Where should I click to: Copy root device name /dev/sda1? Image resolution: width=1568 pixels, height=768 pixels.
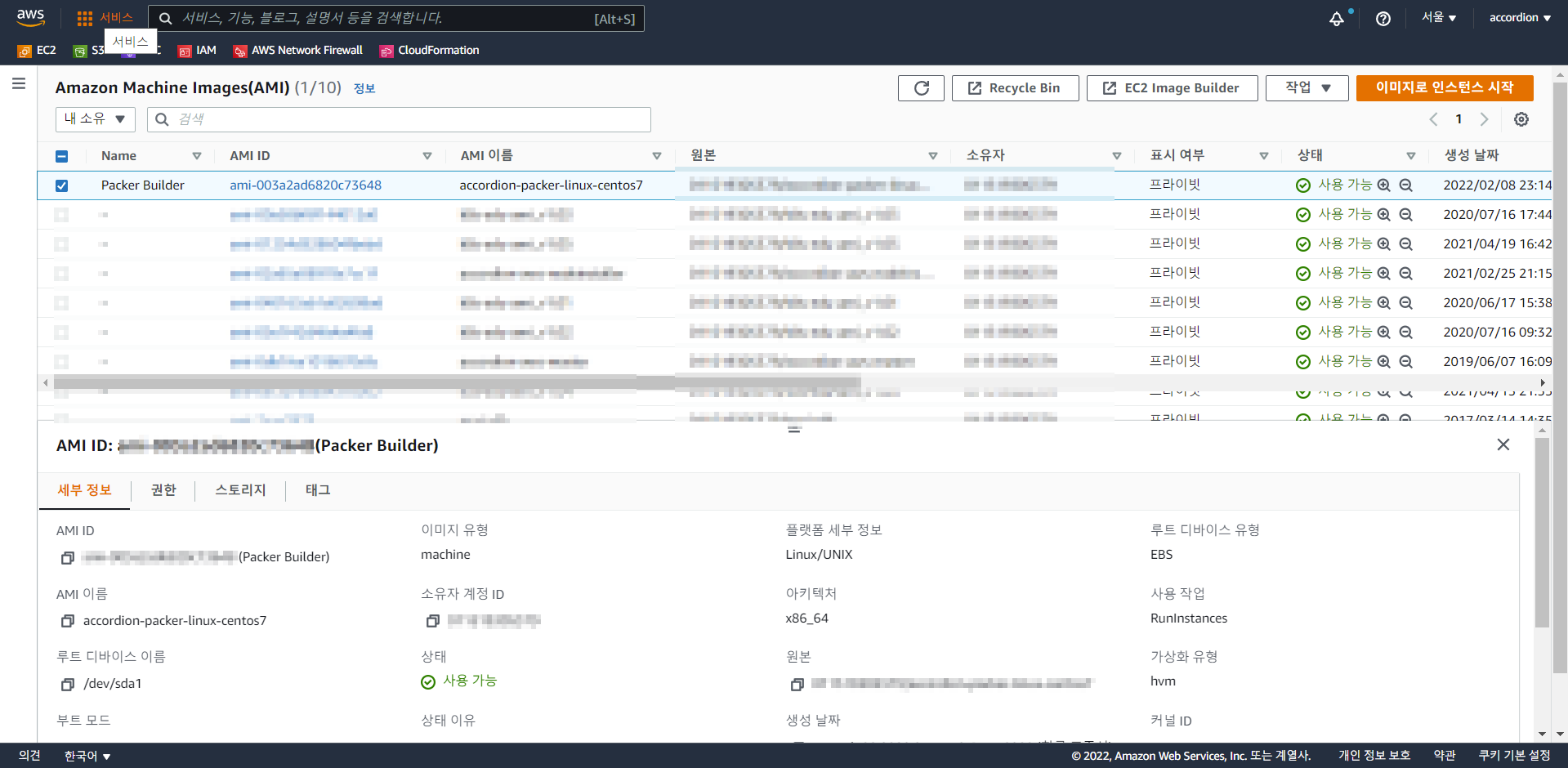68,684
